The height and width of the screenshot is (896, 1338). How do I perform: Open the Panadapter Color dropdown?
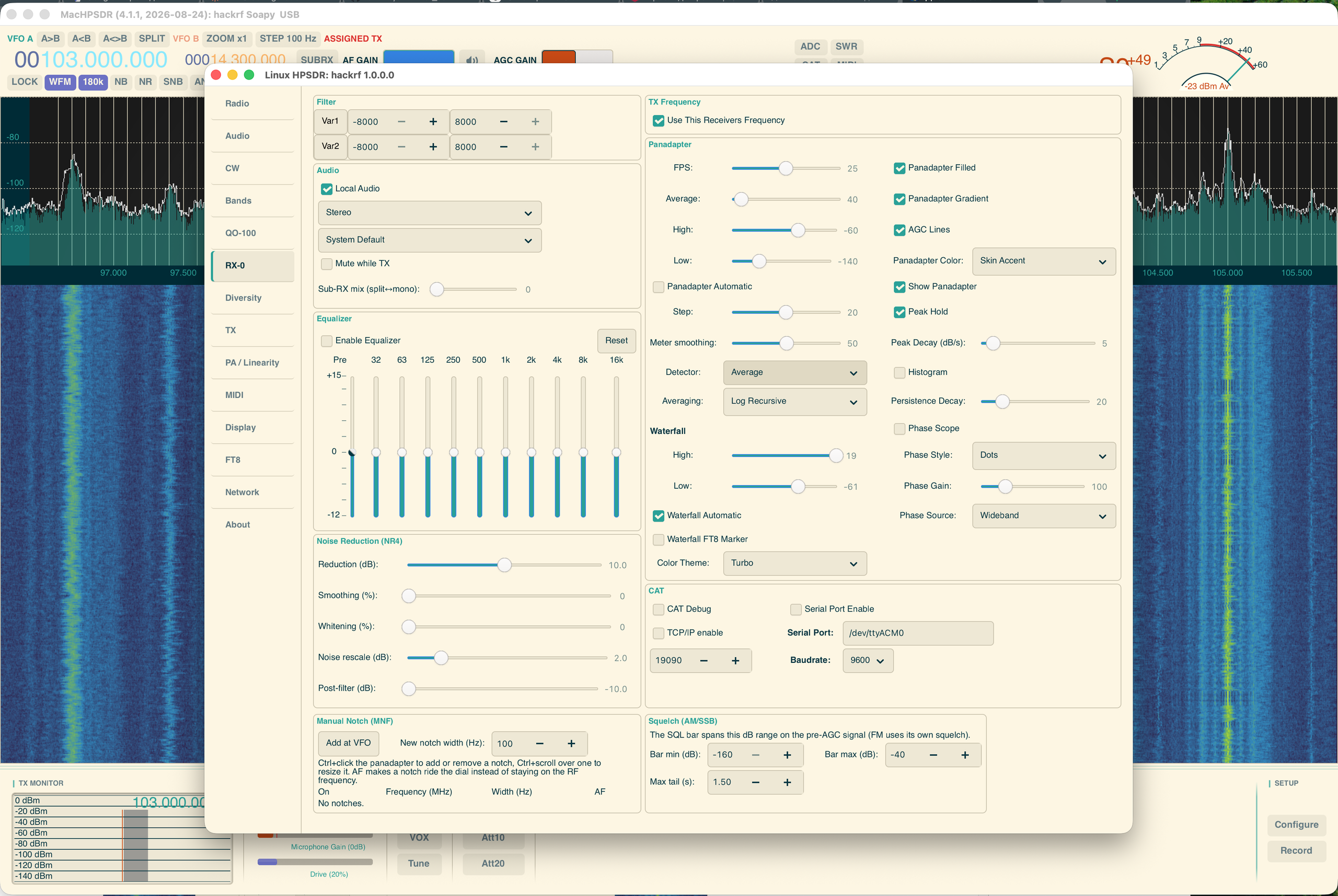point(1044,261)
